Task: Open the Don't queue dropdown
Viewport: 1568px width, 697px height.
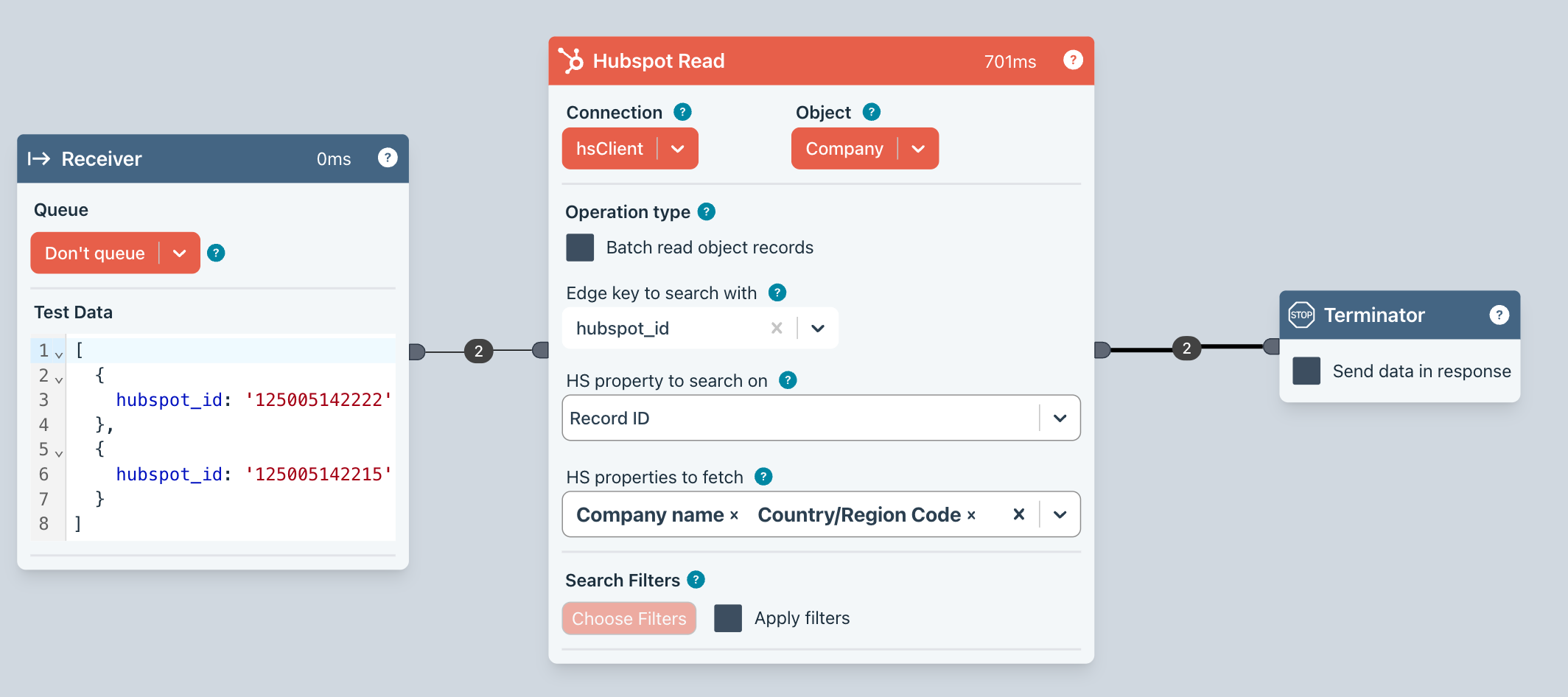Action: (x=115, y=253)
